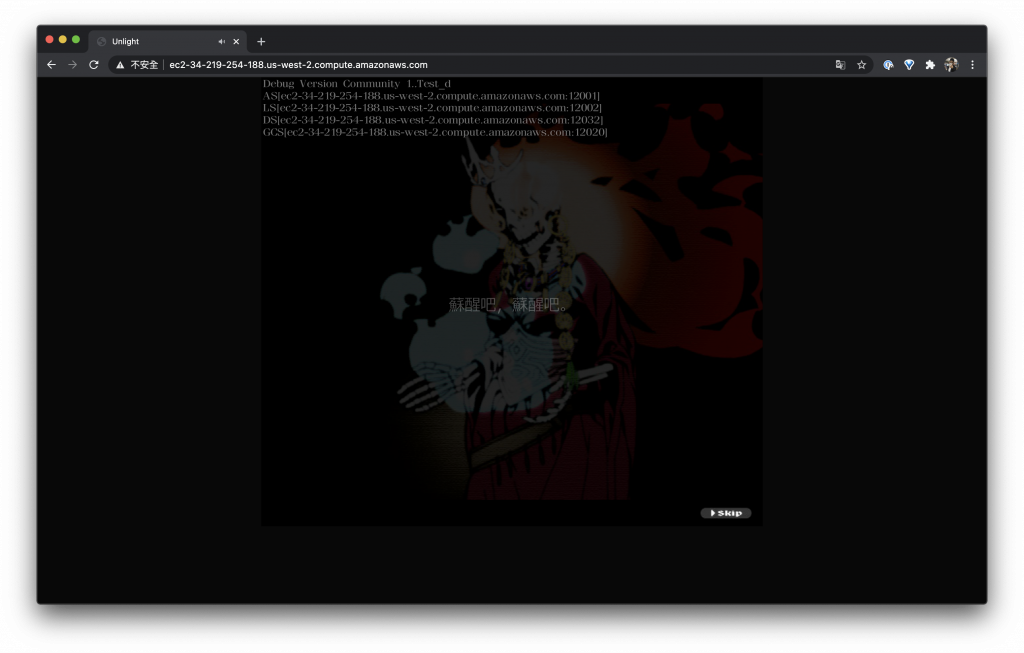The image size is (1024, 653).
Task: Click the browser forward arrow
Action: click(72, 65)
